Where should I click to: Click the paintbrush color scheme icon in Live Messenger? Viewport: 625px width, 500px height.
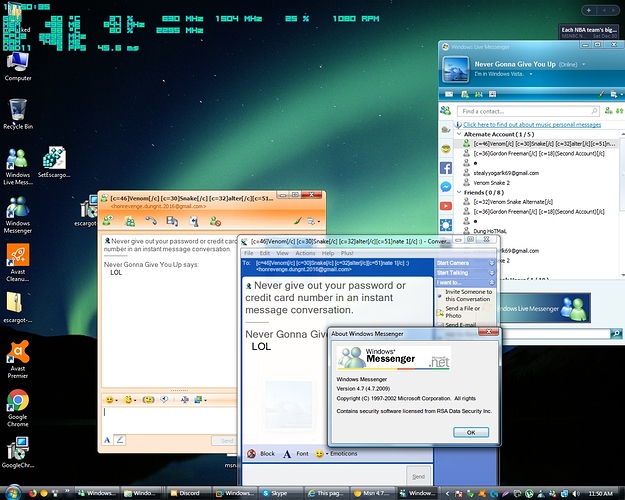601,94
